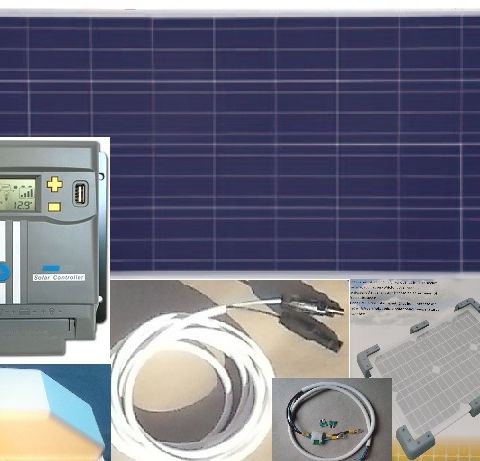Select the panel corner mounting kit image
The image size is (480, 461).
[x=415, y=370]
